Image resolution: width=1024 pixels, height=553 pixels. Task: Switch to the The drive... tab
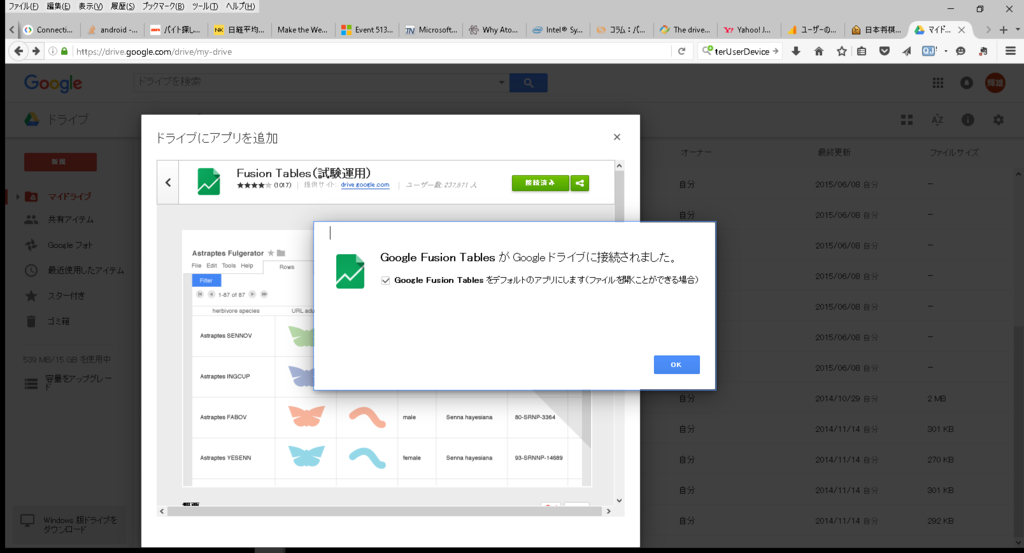click(x=685, y=29)
